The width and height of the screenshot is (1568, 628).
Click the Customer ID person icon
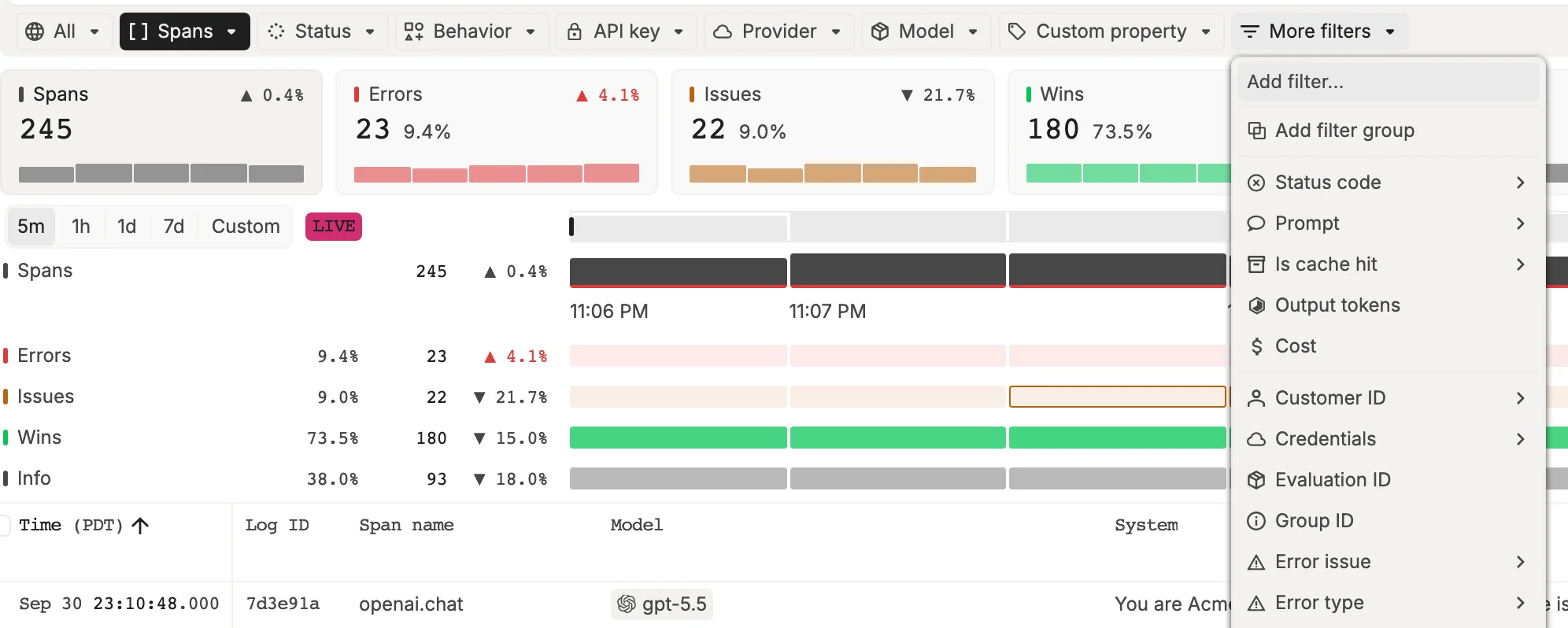(x=1257, y=398)
